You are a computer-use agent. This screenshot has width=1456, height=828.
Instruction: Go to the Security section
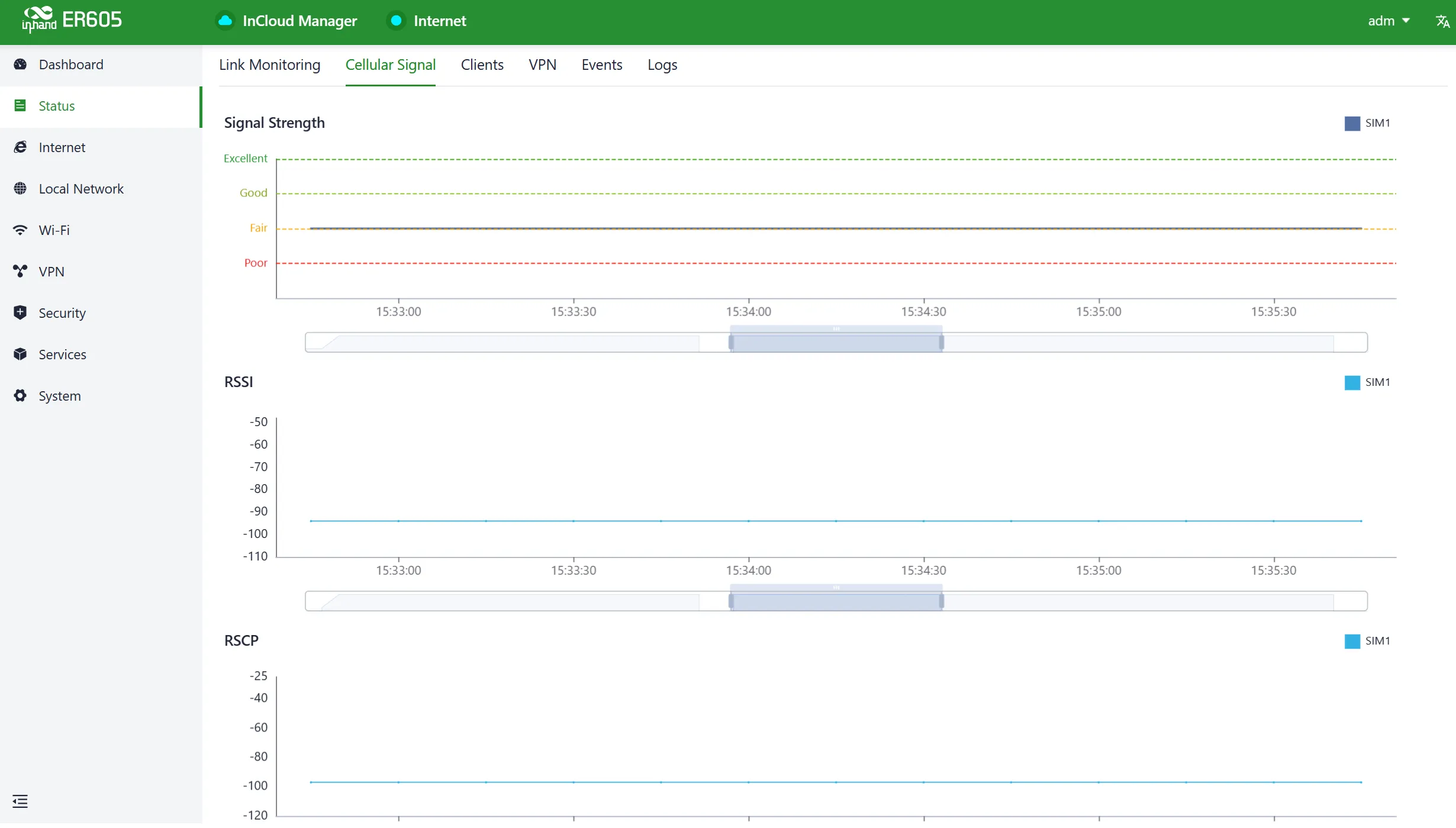[x=101, y=313]
